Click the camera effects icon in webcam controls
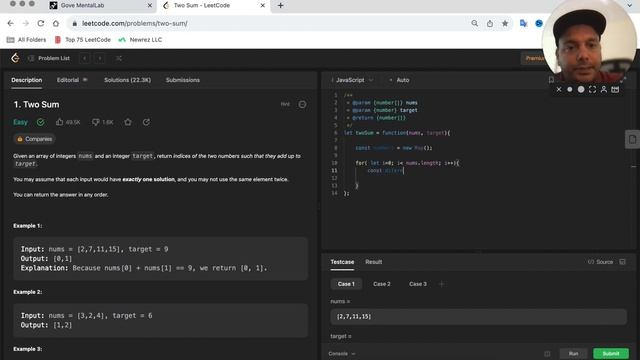Viewport: 640px width, 360px height. 615,89
